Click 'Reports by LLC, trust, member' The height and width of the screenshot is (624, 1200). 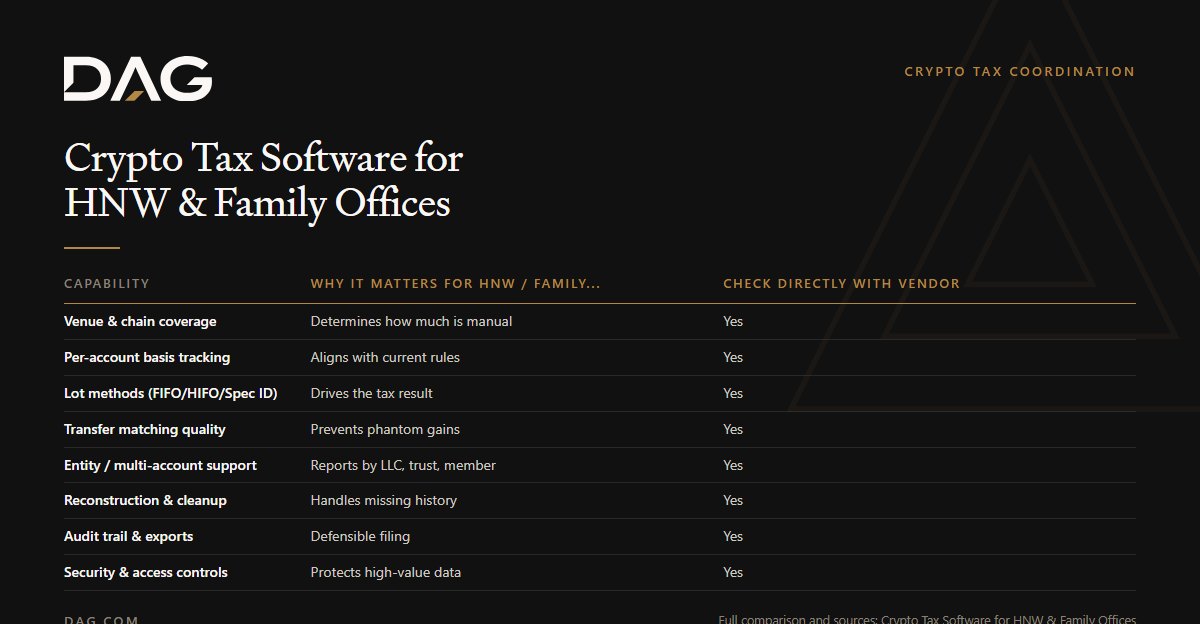click(x=403, y=466)
